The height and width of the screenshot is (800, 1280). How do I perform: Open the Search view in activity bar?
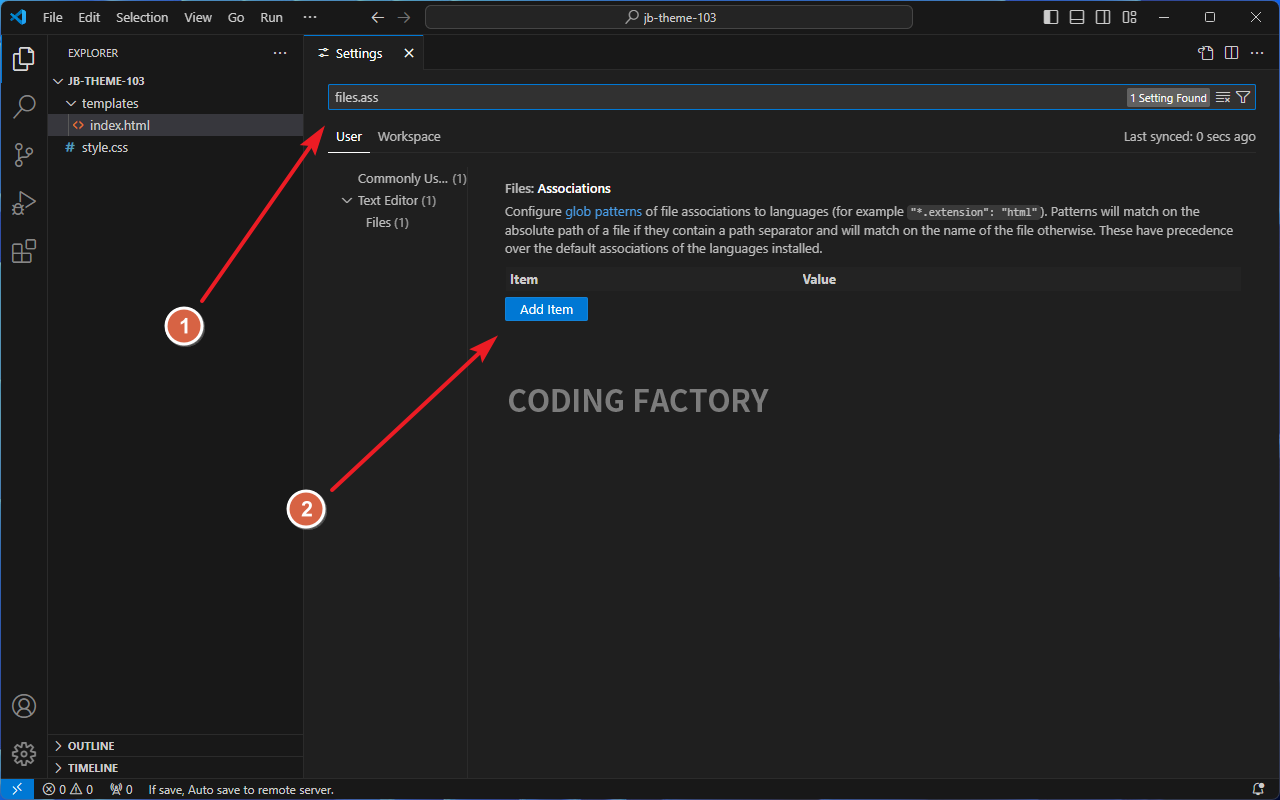(24, 107)
